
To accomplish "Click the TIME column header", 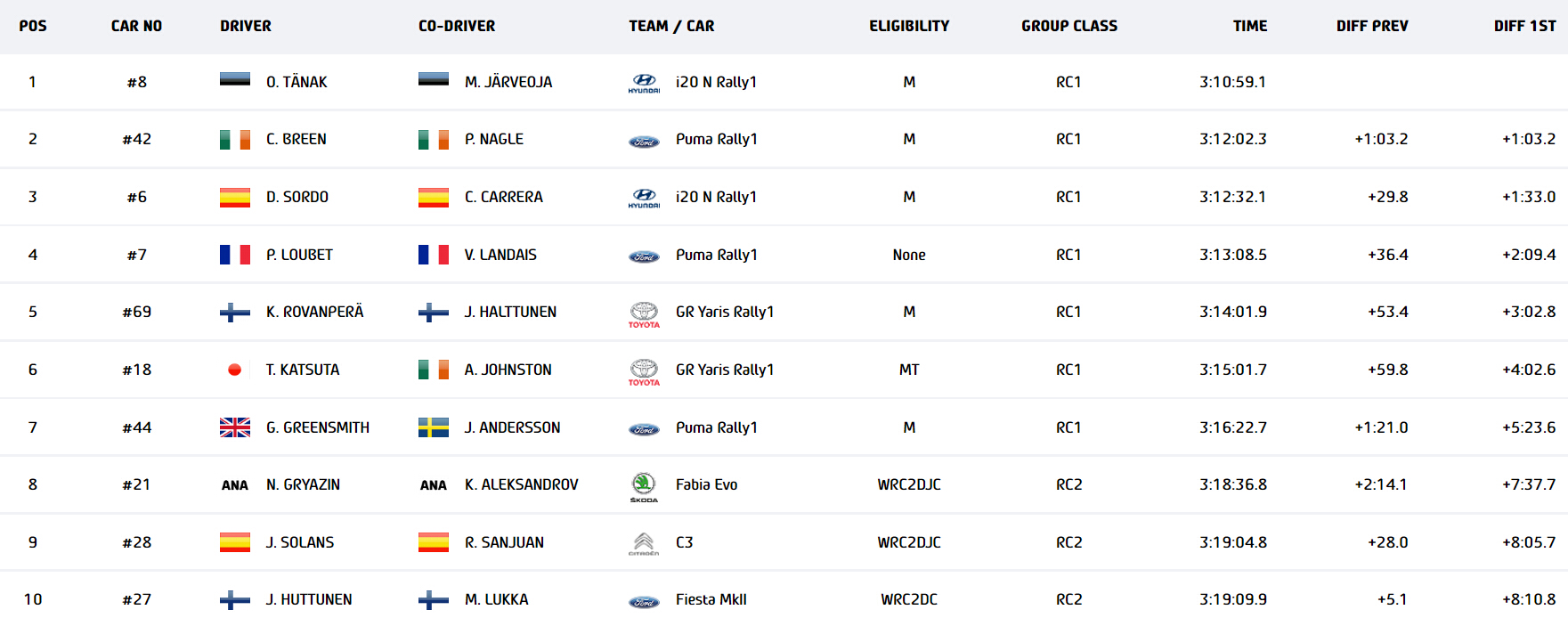I will [1249, 26].
